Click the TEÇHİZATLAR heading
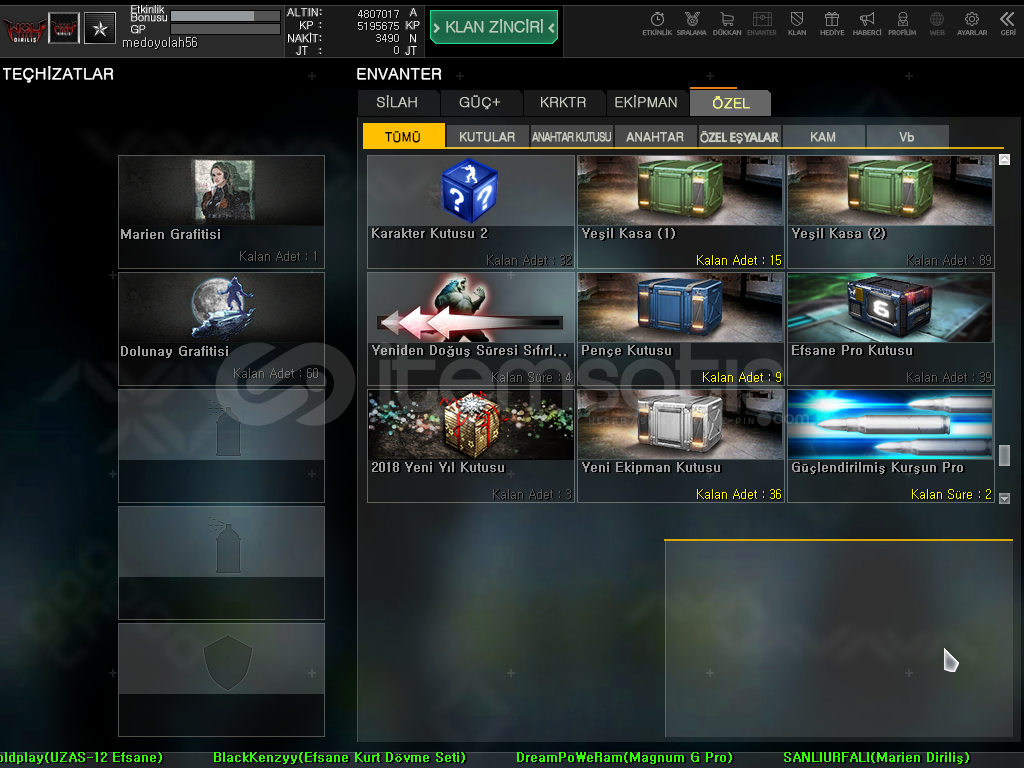 click(x=58, y=74)
